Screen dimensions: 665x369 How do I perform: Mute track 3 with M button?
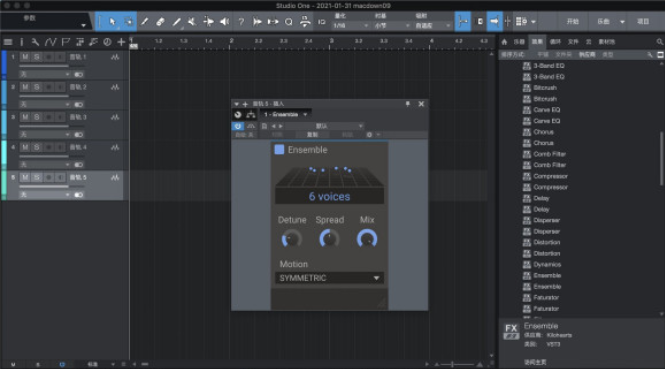pyautogui.click(x=25, y=117)
